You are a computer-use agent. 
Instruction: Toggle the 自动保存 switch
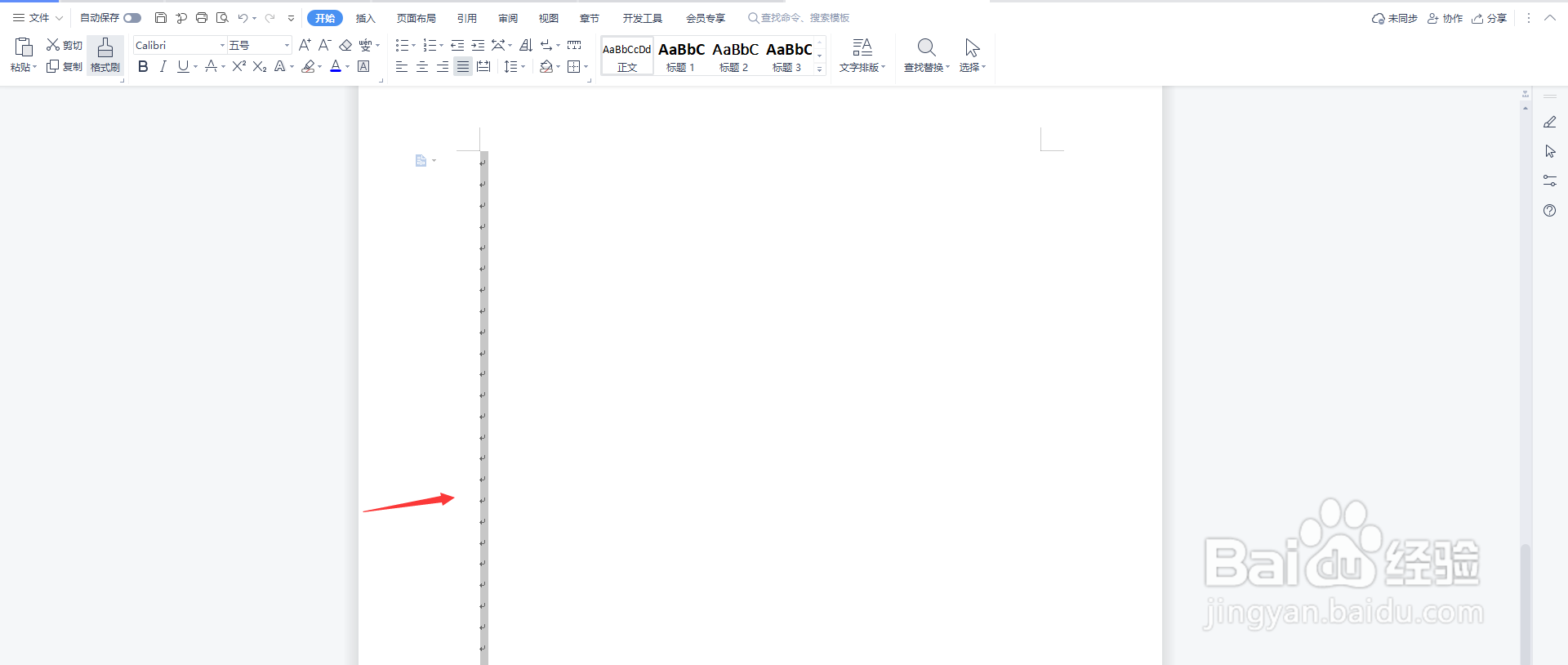(x=132, y=18)
